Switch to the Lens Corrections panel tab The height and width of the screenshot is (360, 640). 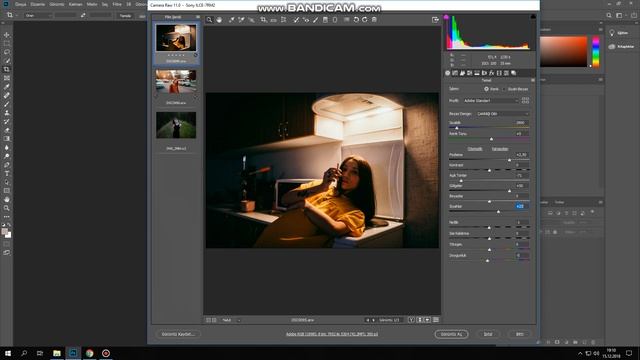tap(484, 73)
